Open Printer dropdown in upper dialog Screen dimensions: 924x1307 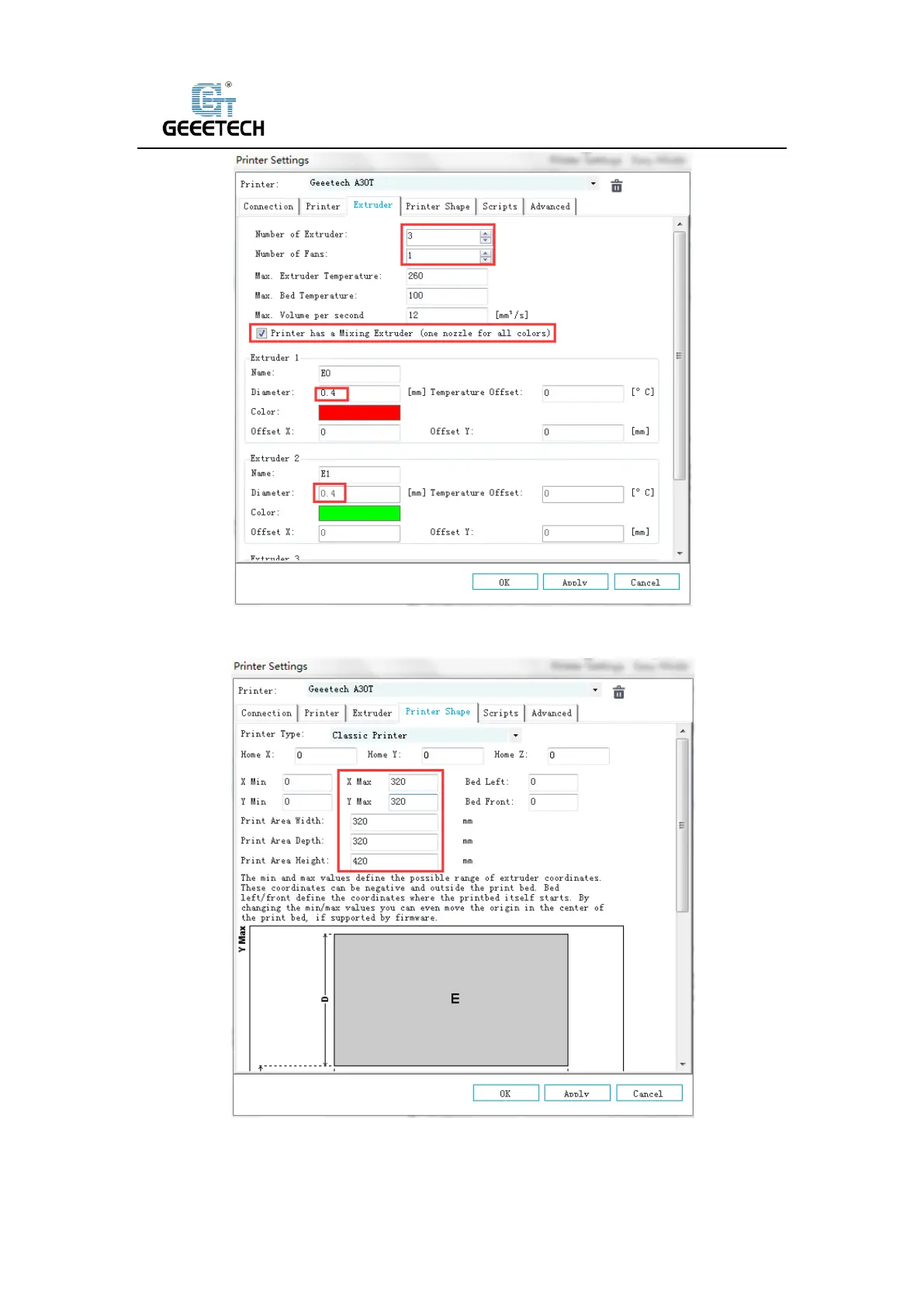tap(593, 184)
